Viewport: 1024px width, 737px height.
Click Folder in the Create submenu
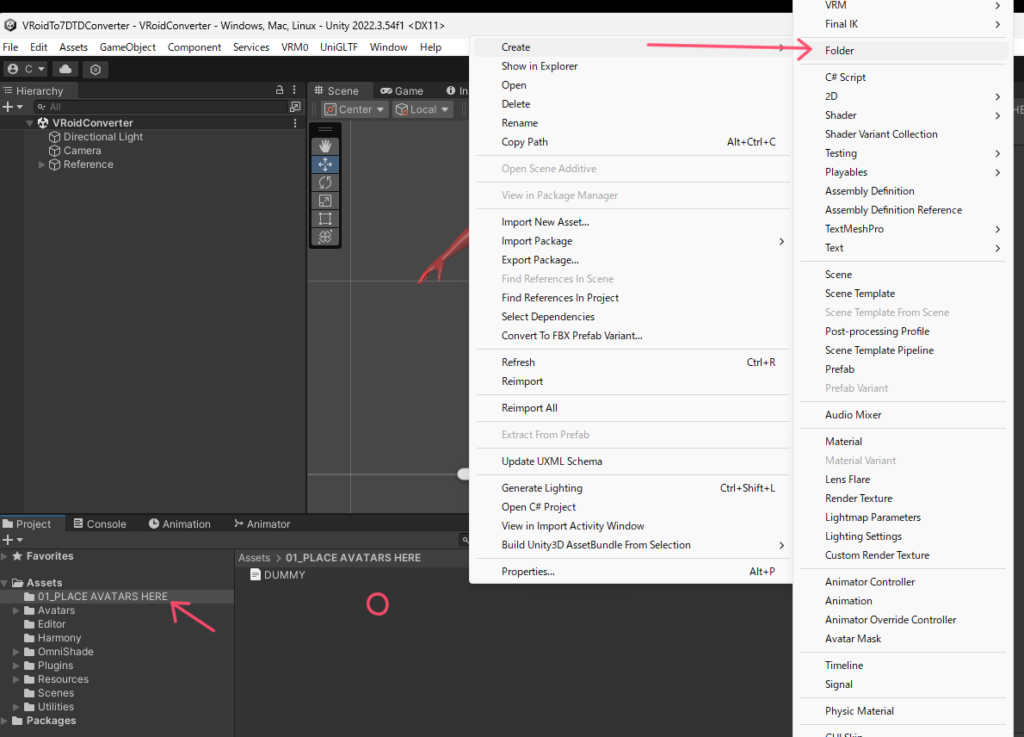pos(839,50)
